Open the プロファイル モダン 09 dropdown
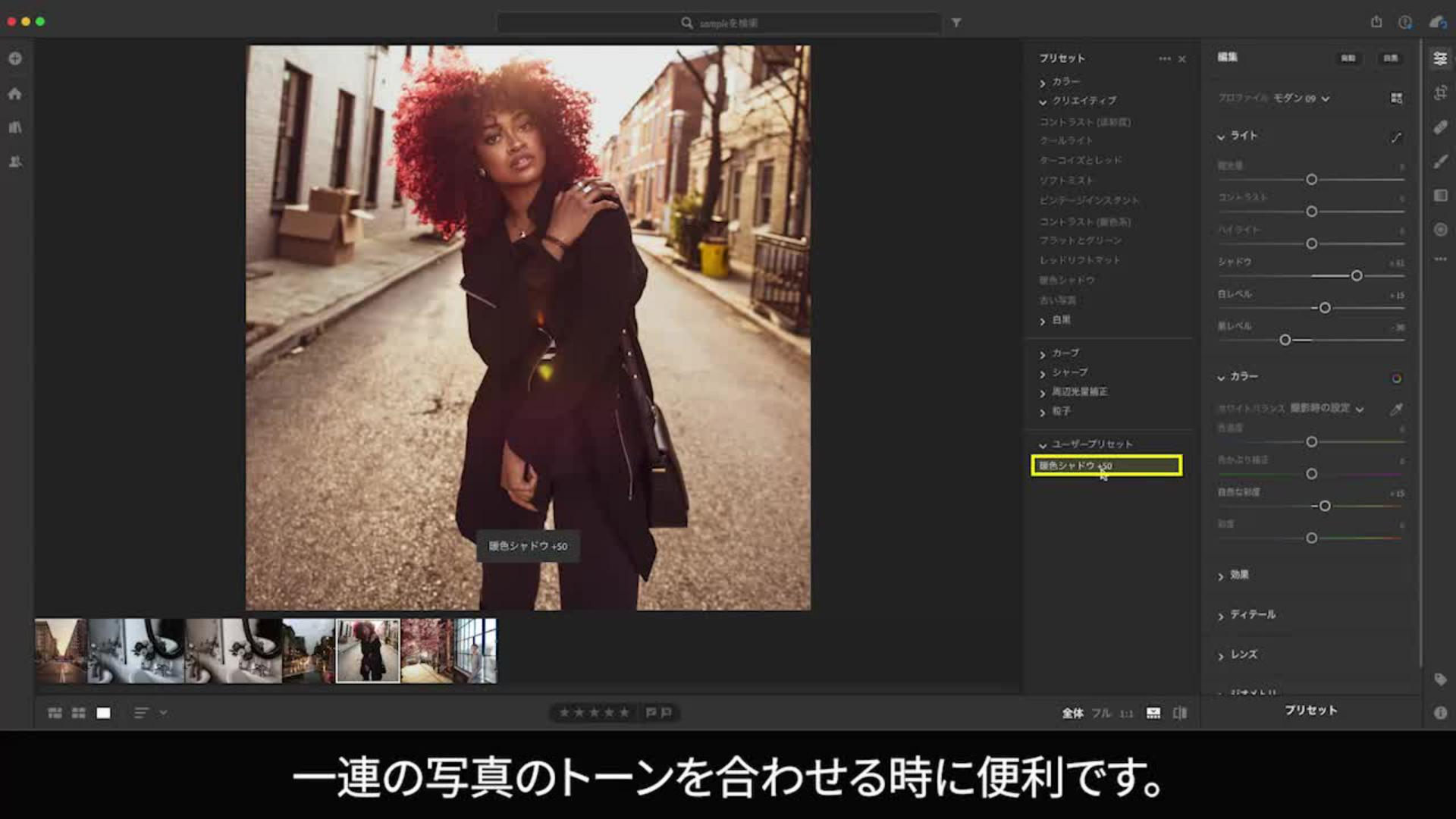1456x819 pixels. pos(1300,99)
